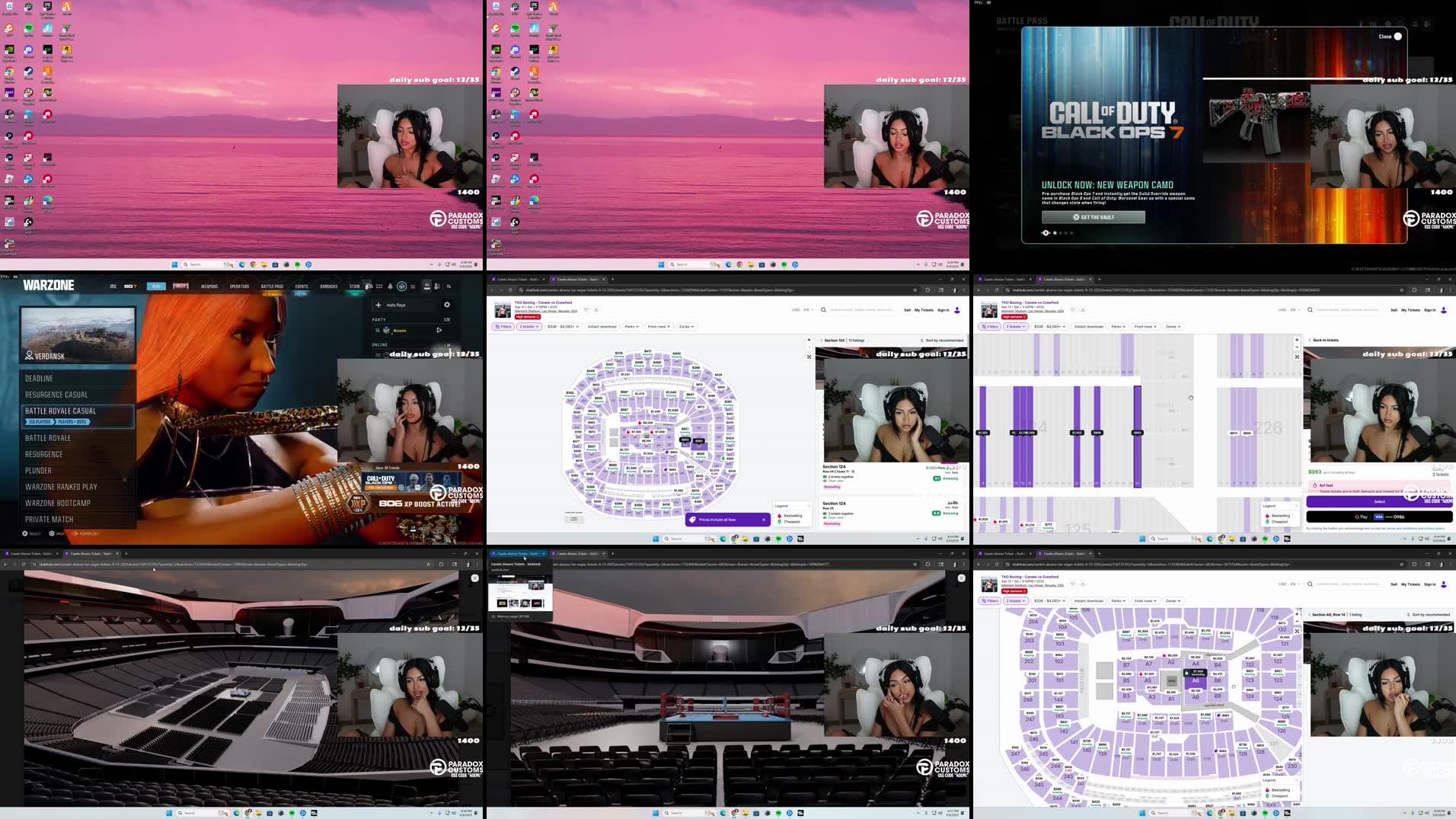Dismiss the Prices include all fees banner
The width and height of the screenshot is (1456, 819).
(x=764, y=520)
